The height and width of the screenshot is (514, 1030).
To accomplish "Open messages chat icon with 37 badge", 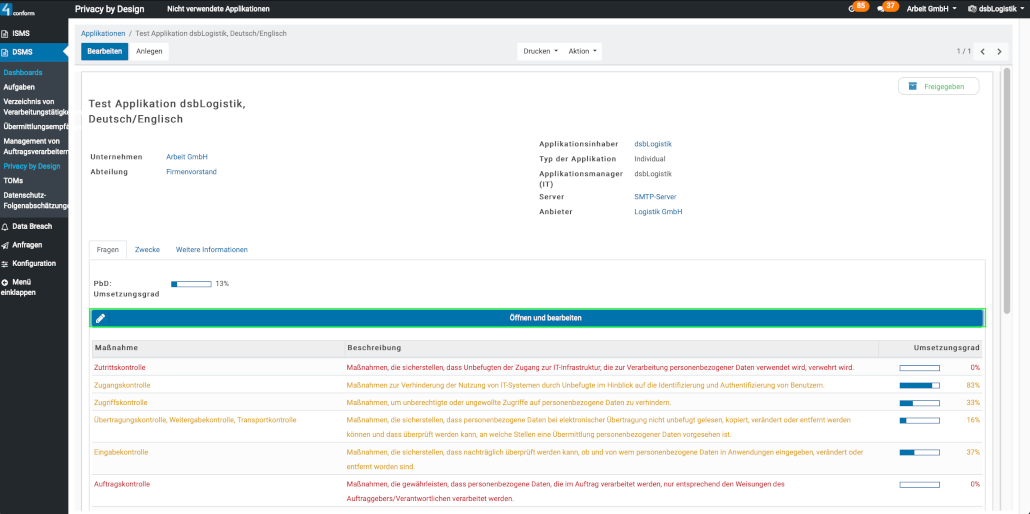I will (x=882, y=8).
